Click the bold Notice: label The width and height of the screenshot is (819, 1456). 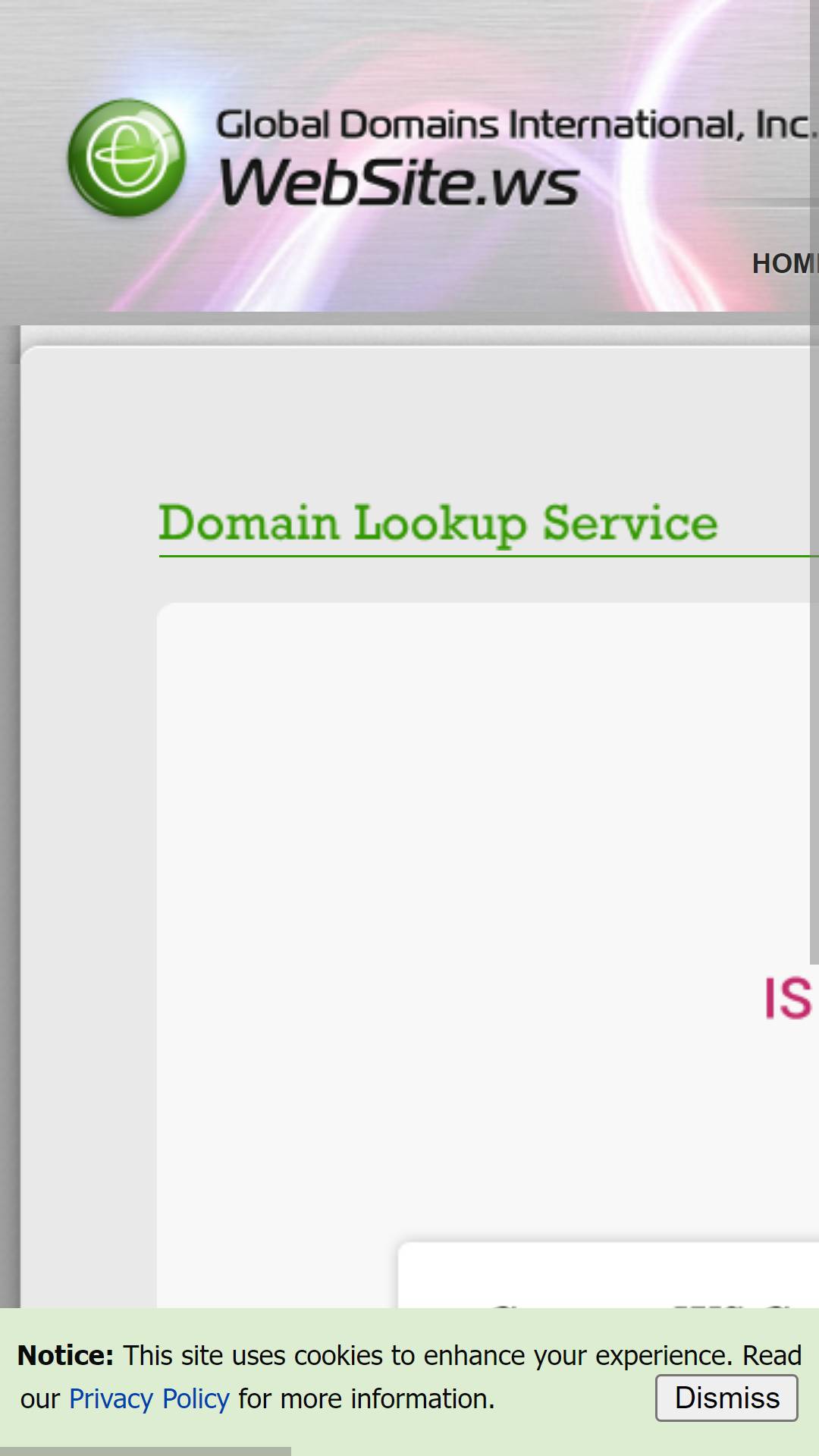[x=65, y=1355]
